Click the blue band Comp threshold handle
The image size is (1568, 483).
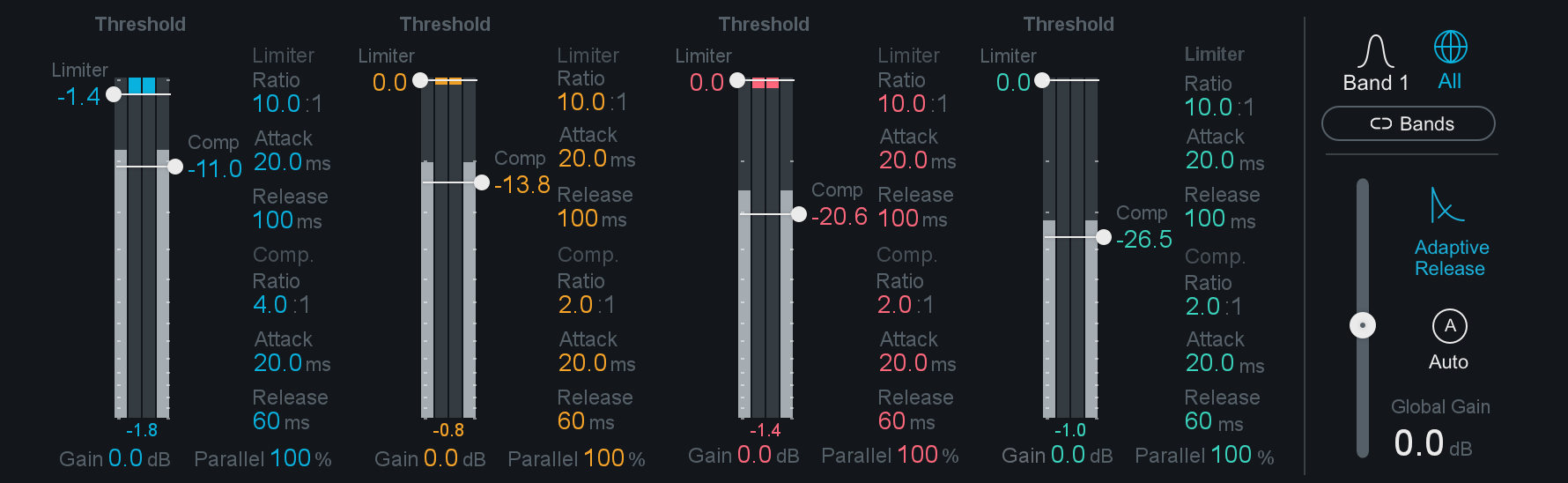(175, 167)
